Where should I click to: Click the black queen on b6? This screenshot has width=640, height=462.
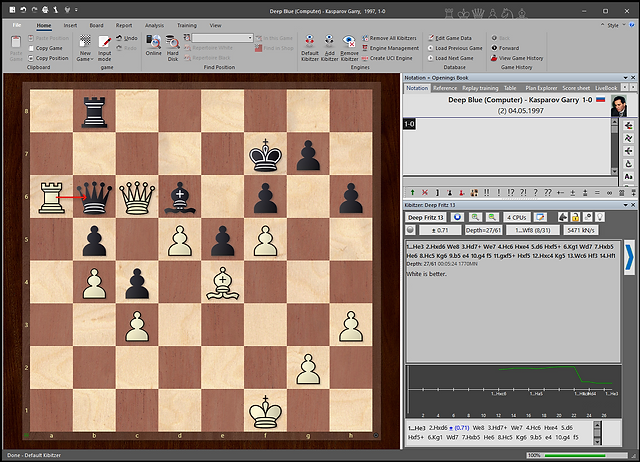[x=94, y=198]
